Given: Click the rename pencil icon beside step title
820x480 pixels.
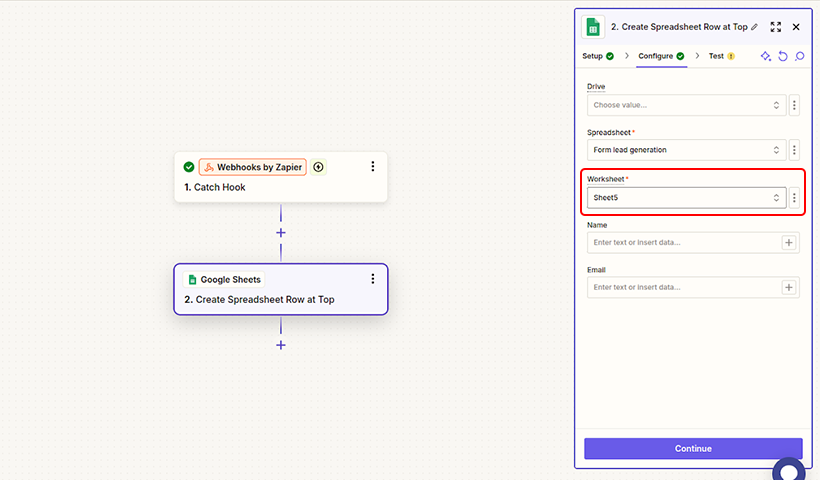Looking at the screenshot, I should coord(754,27).
